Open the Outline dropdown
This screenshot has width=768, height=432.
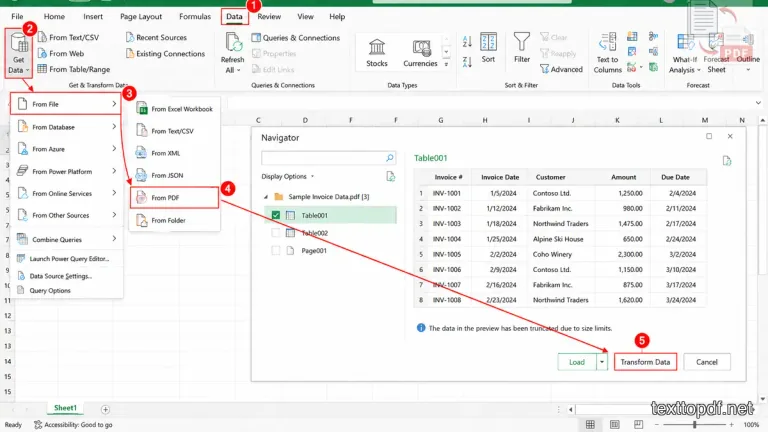(x=748, y=53)
